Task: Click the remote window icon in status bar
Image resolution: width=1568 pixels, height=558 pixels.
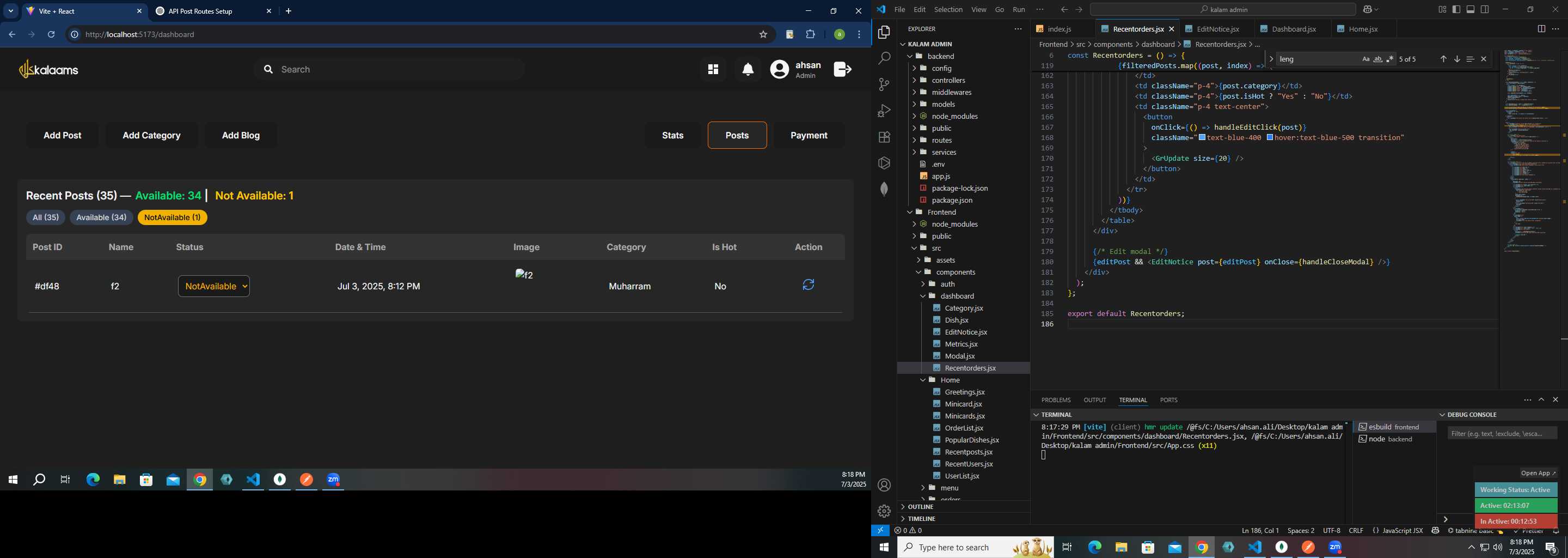Action: pos(880,531)
